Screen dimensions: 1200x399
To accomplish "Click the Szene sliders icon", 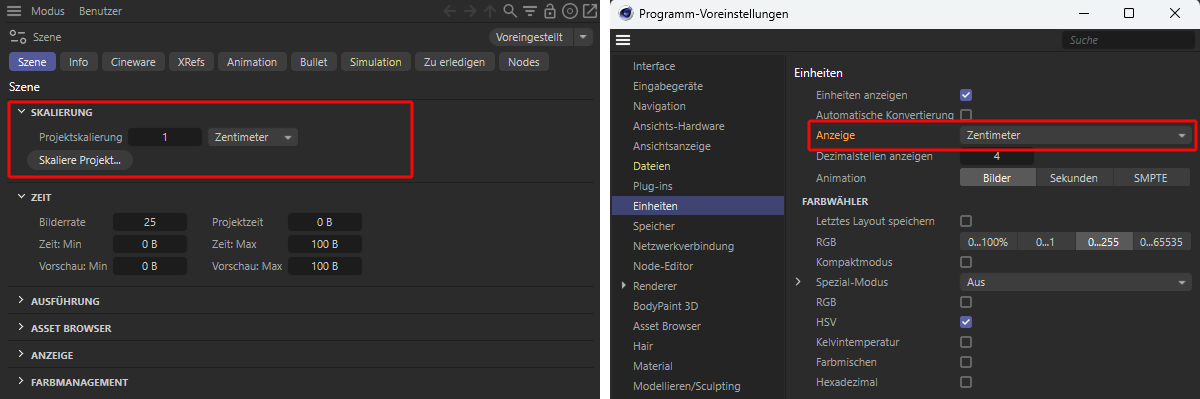I will click(16, 37).
